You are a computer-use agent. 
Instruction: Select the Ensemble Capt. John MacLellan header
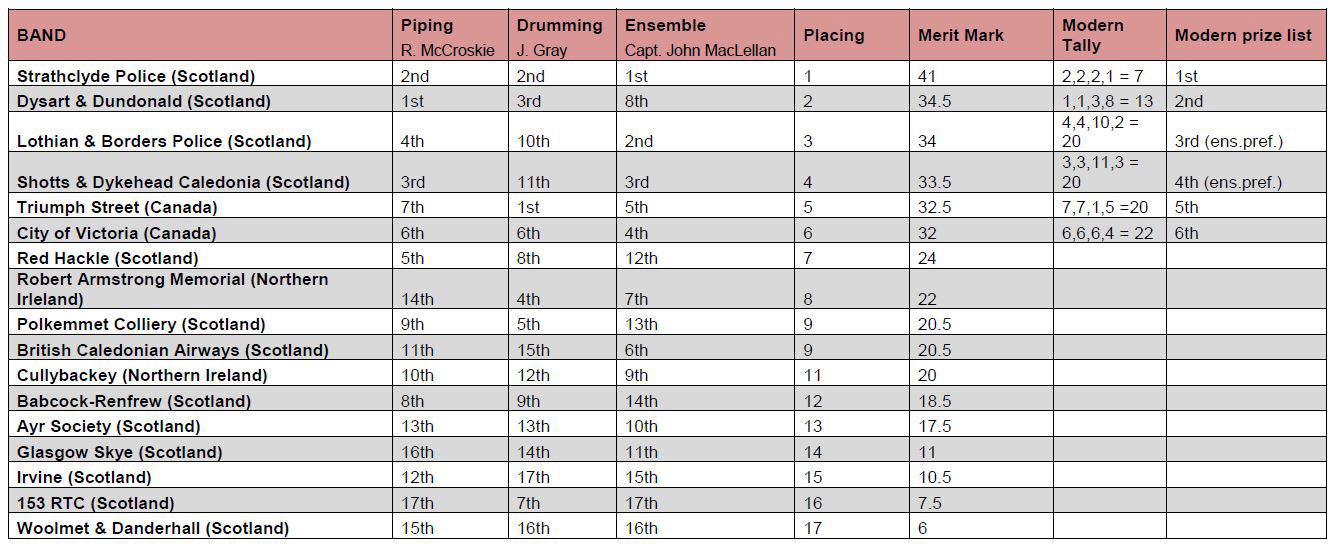[706, 36]
